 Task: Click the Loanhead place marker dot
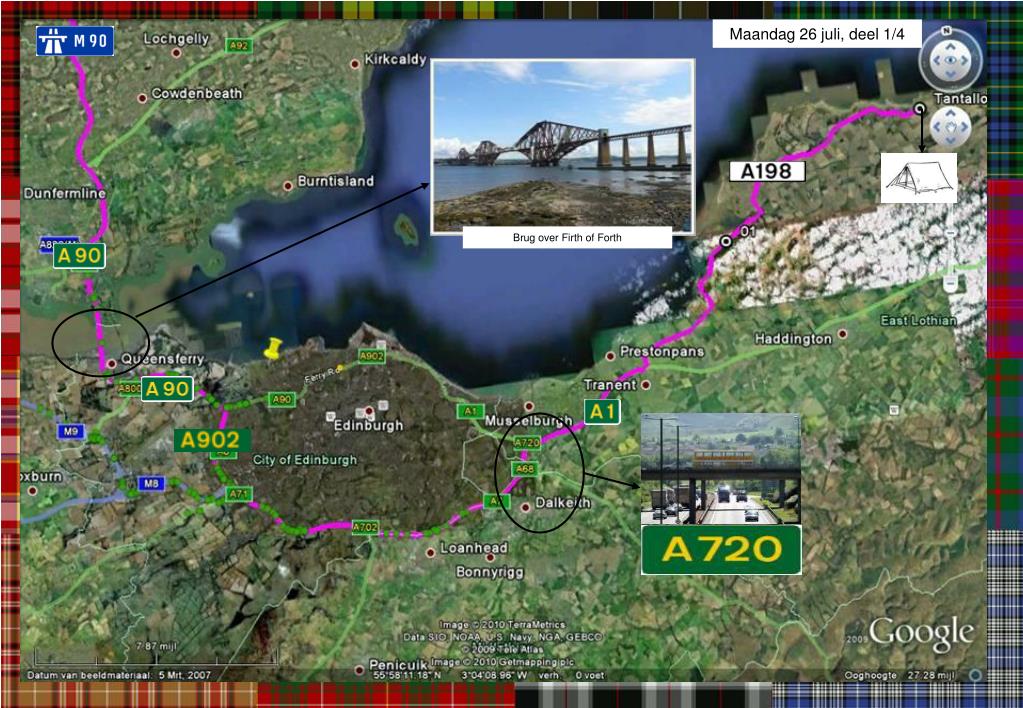pos(430,553)
